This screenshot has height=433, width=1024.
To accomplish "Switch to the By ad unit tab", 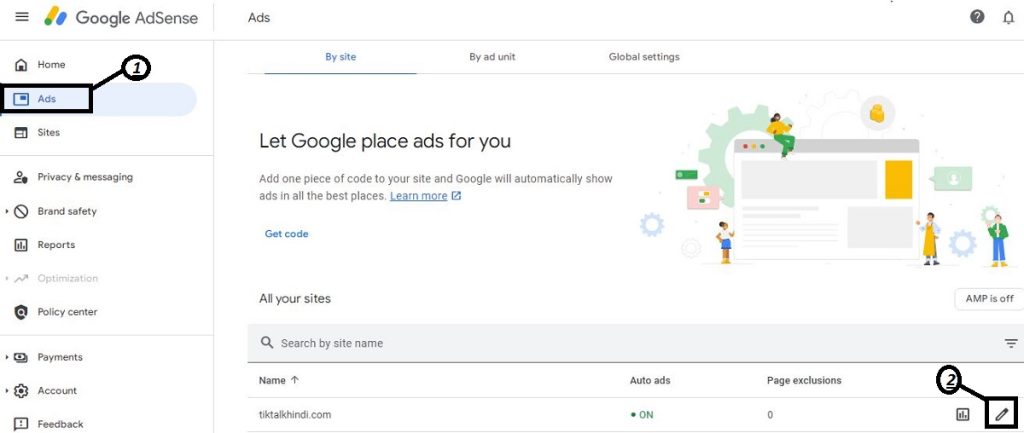I will pos(492,57).
